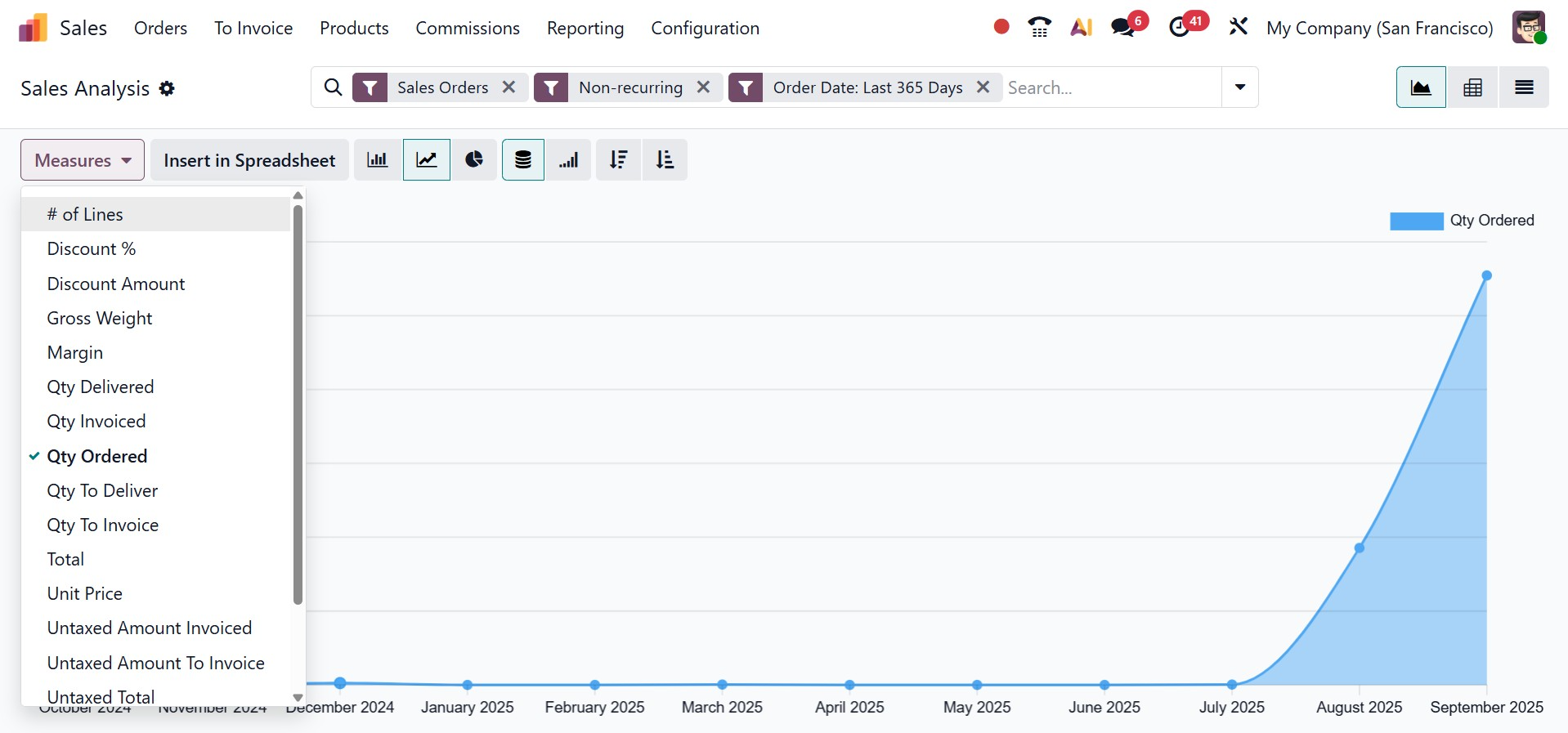
Task: Open the debug tools wrench icon
Action: (x=1239, y=27)
